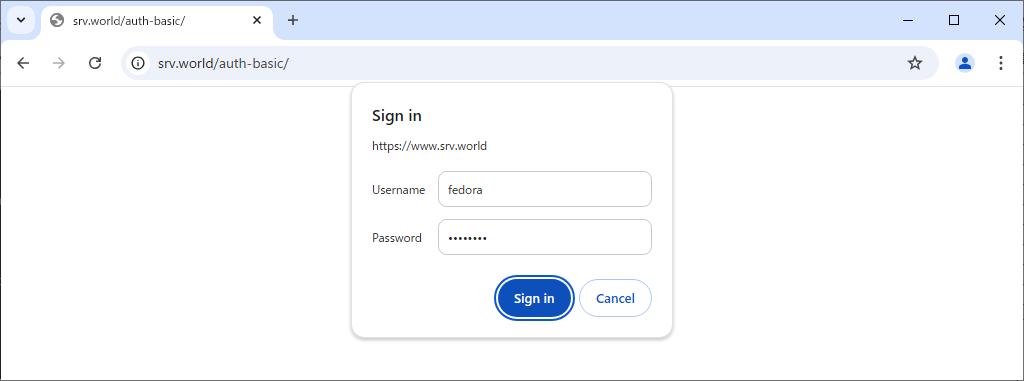Reload the current page
Image resolution: width=1024 pixels, height=381 pixels.
[x=95, y=63]
